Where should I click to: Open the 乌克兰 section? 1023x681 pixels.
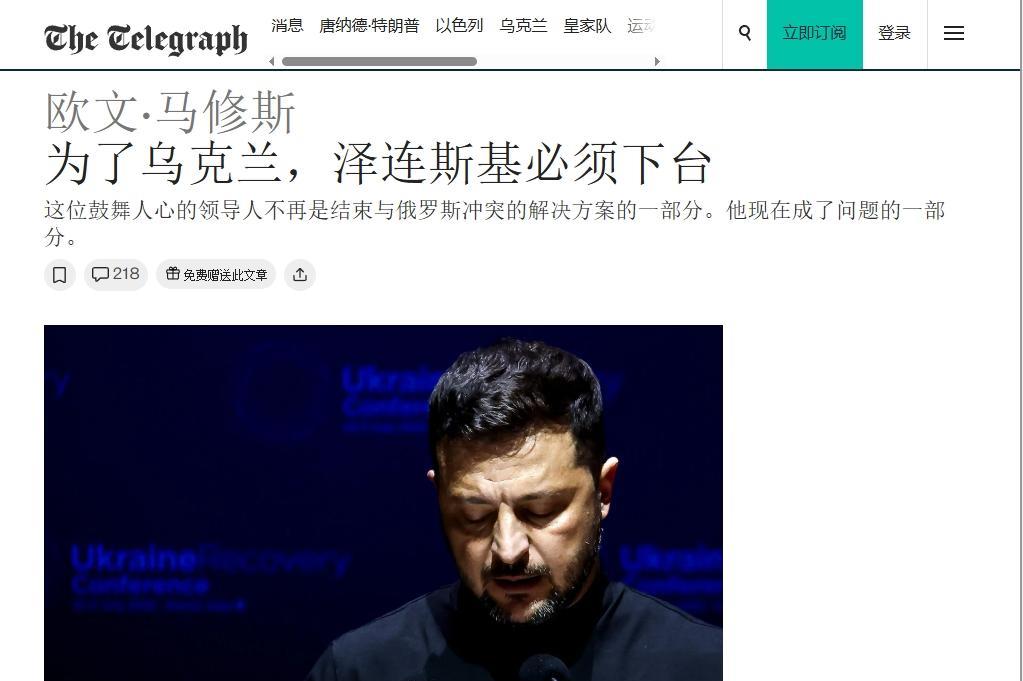(x=523, y=25)
